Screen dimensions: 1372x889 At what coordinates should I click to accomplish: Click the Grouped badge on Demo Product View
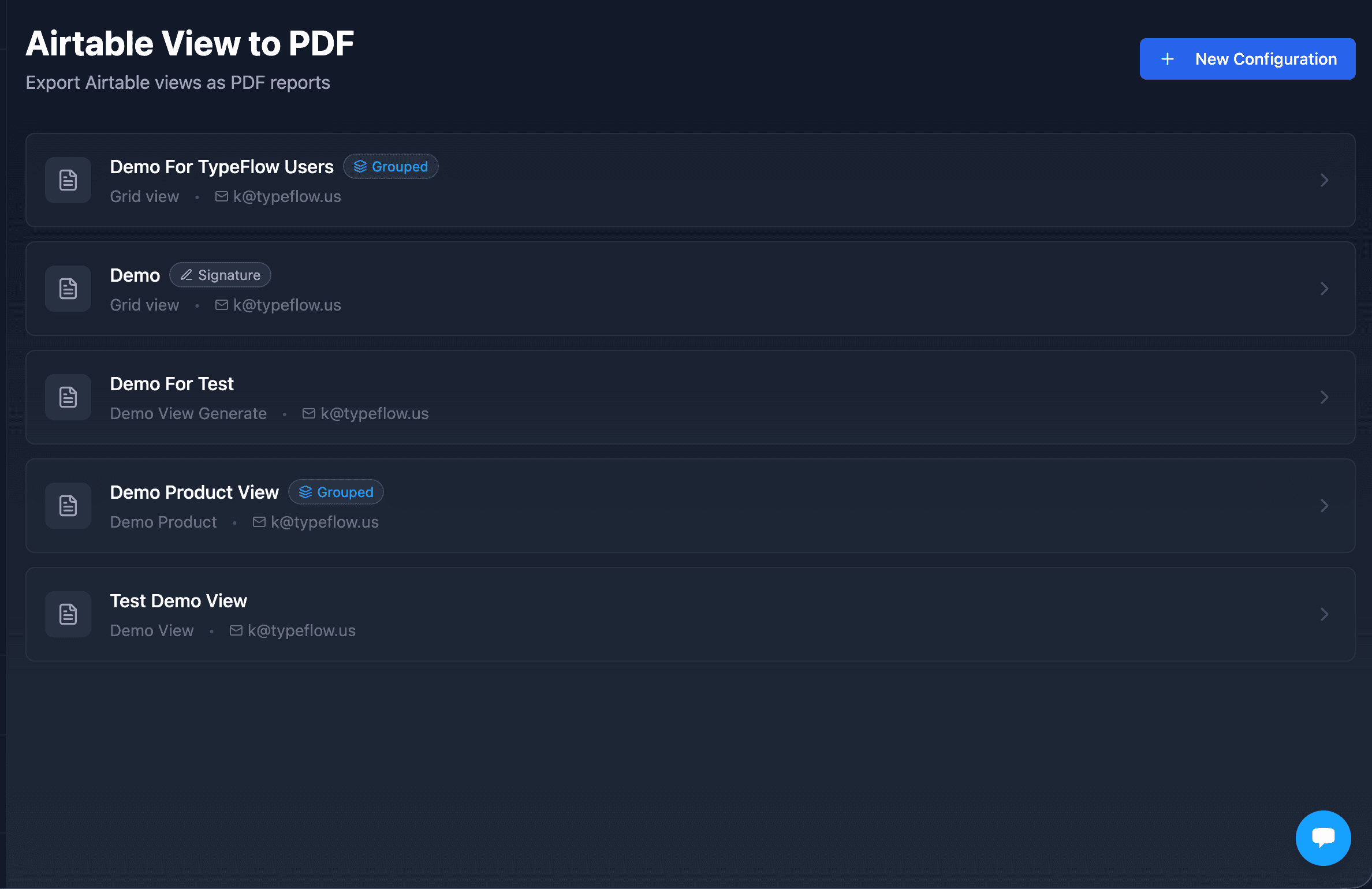coord(335,492)
